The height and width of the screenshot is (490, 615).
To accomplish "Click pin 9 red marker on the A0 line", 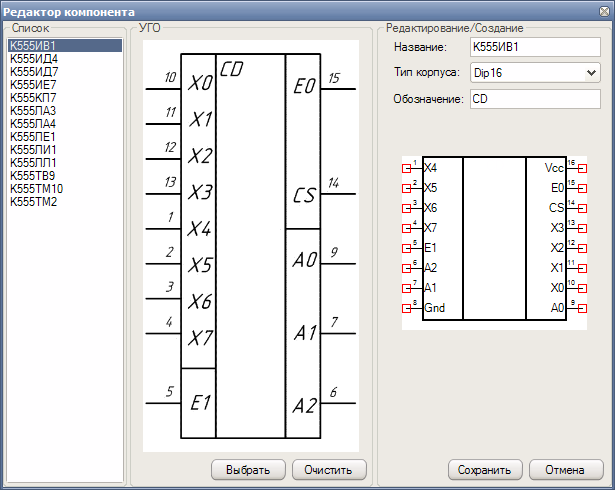I will tap(582, 308).
